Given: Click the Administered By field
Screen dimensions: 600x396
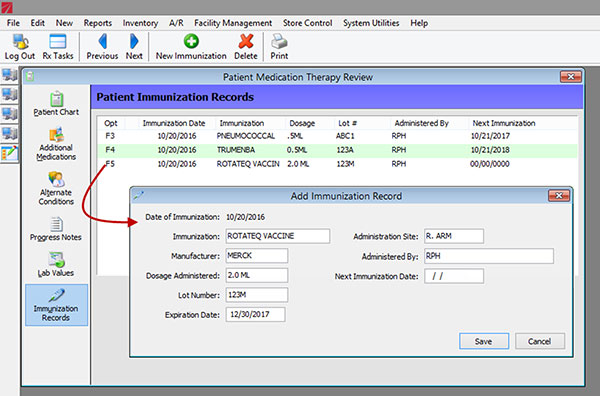Looking at the screenshot, I should [489, 256].
